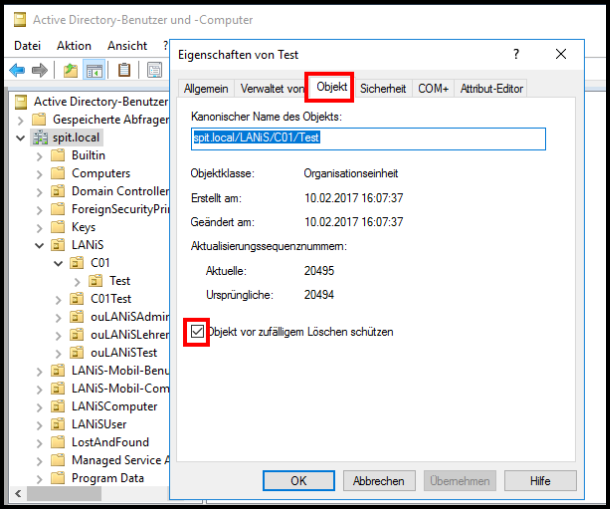Expand the Builtin container node
The width and height of the screenshot is (610, 509).
(40, 155)
